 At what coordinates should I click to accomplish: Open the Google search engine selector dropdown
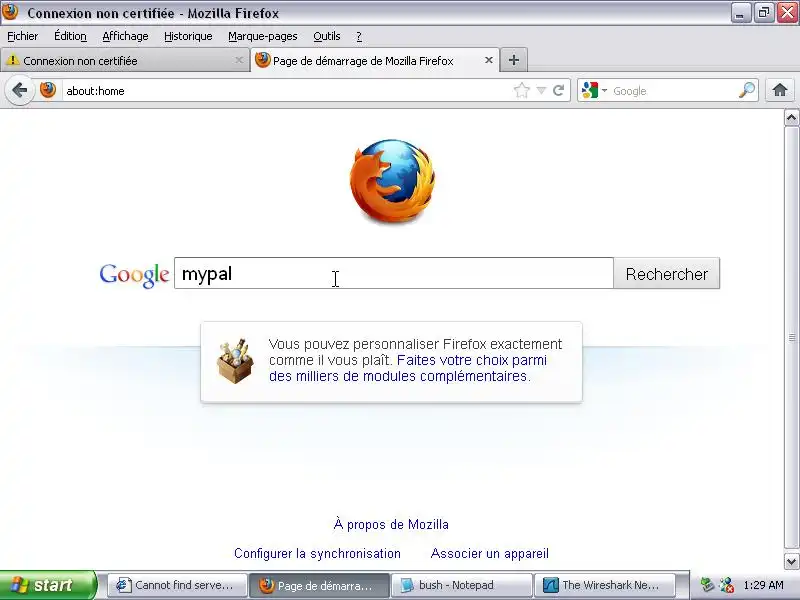click(x=594, y=91)
